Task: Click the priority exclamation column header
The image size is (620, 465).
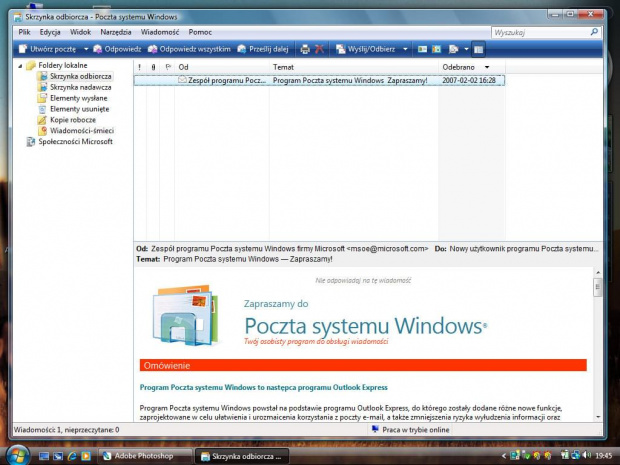Action: pos(140,67)
